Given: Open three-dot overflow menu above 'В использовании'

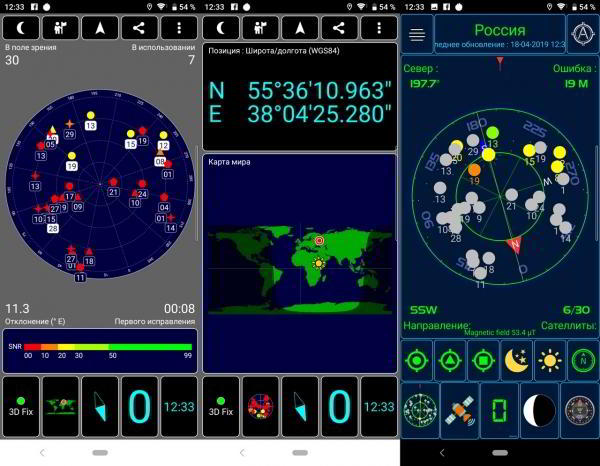Looking at the screenshot, I should 178,29.
